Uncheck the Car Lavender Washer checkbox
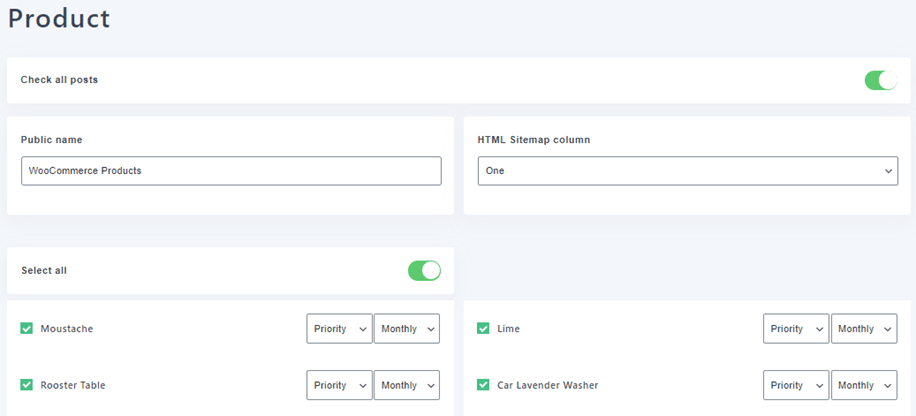Viewport: 916px width, 416px height. [x=483, y=385]
